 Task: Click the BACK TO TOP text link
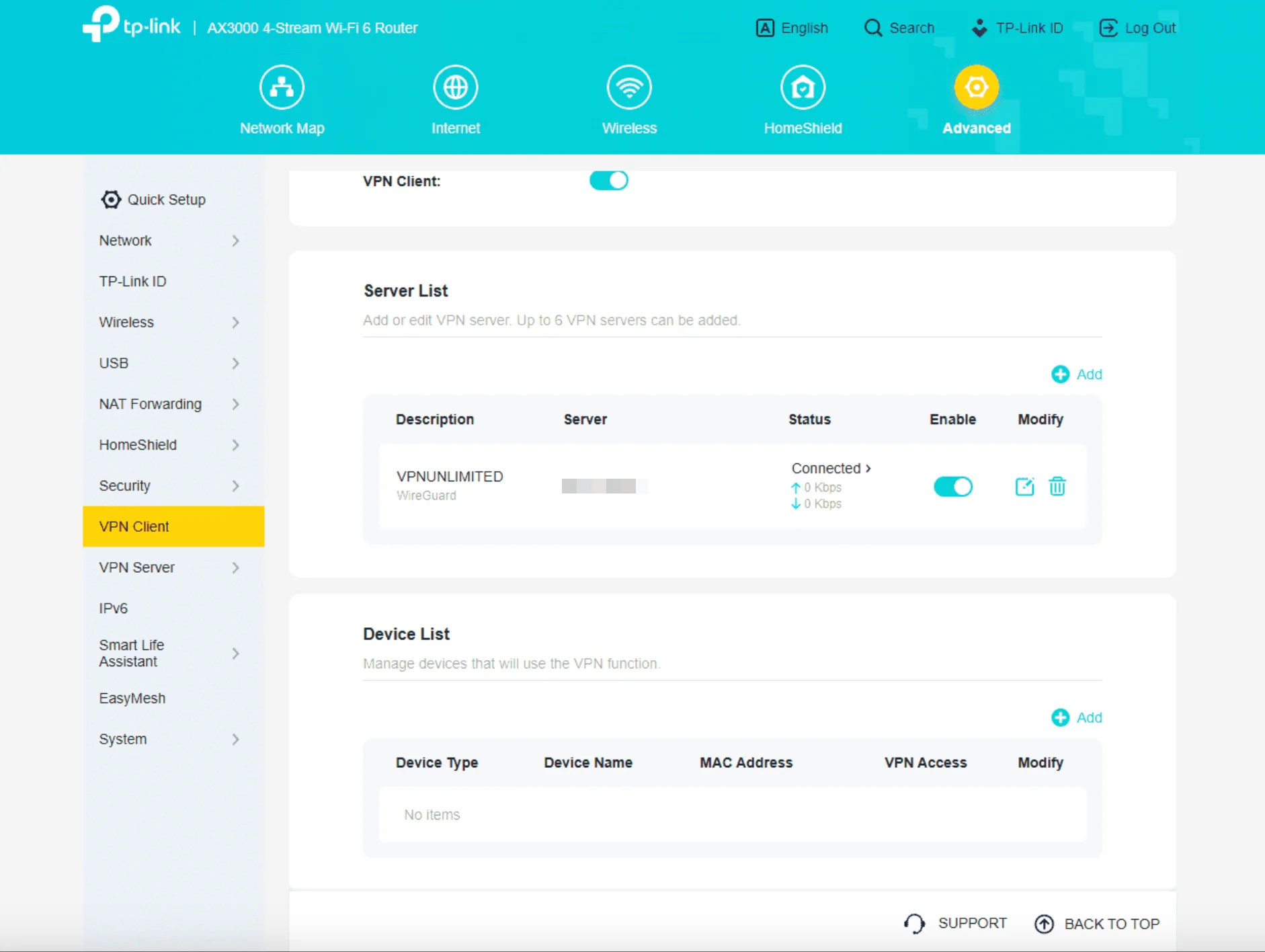point(1112,924)
